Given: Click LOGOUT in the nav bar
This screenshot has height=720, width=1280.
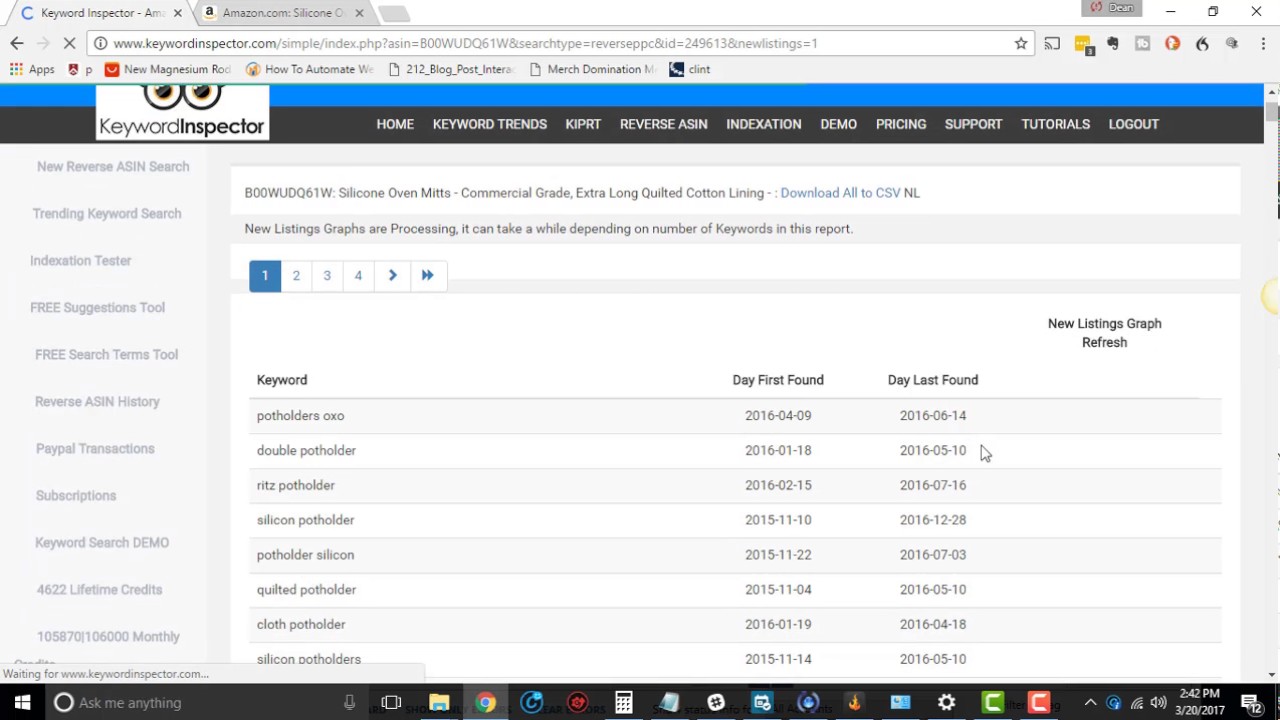Looking at the screenshot, I should click(x=1134, y=124).
